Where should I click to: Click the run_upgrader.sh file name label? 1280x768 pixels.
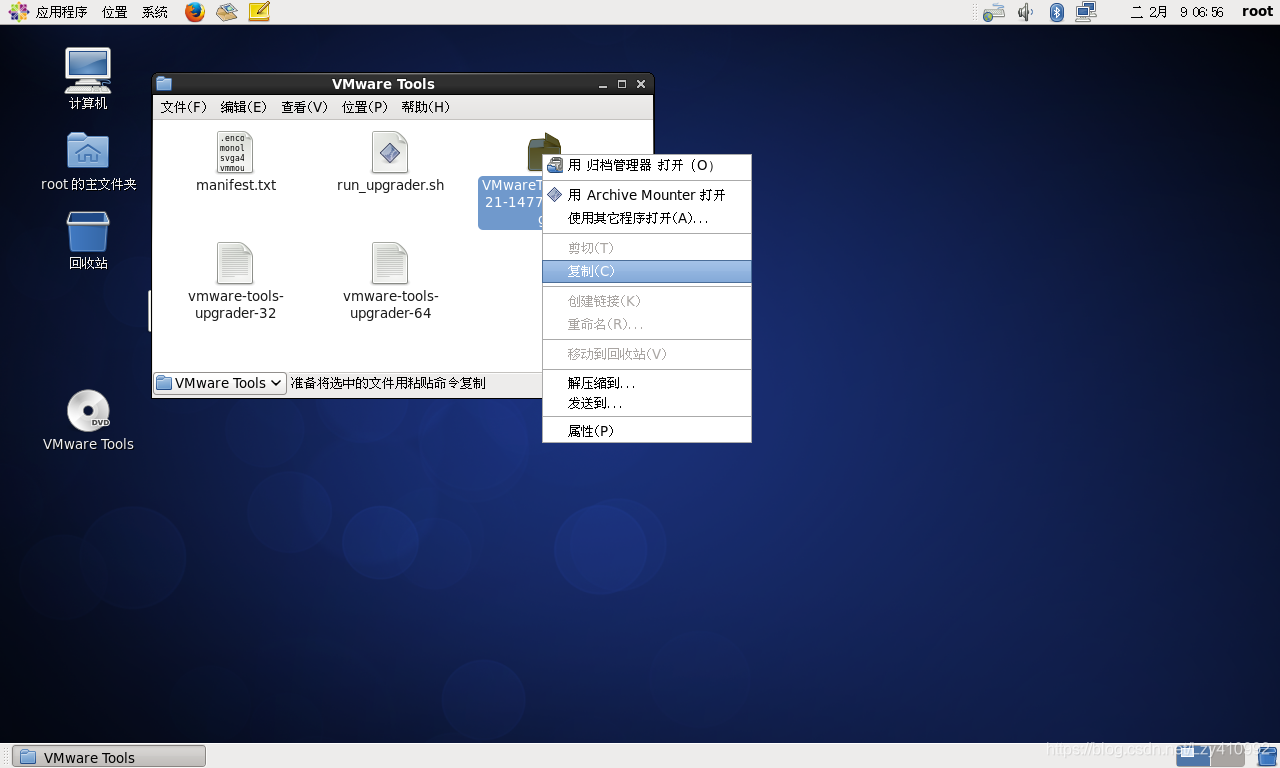pos(390,185)
